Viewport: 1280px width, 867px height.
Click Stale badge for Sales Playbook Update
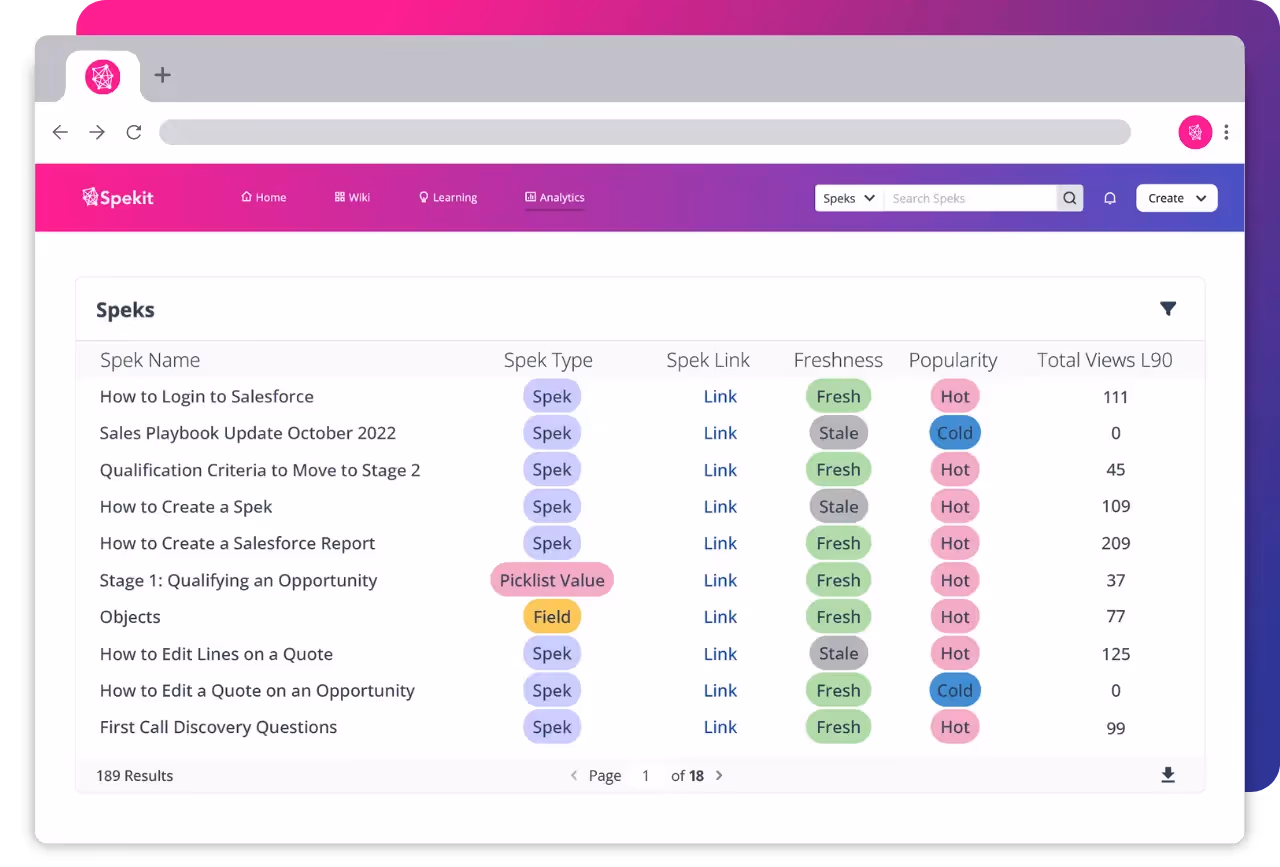click(838, 433)
